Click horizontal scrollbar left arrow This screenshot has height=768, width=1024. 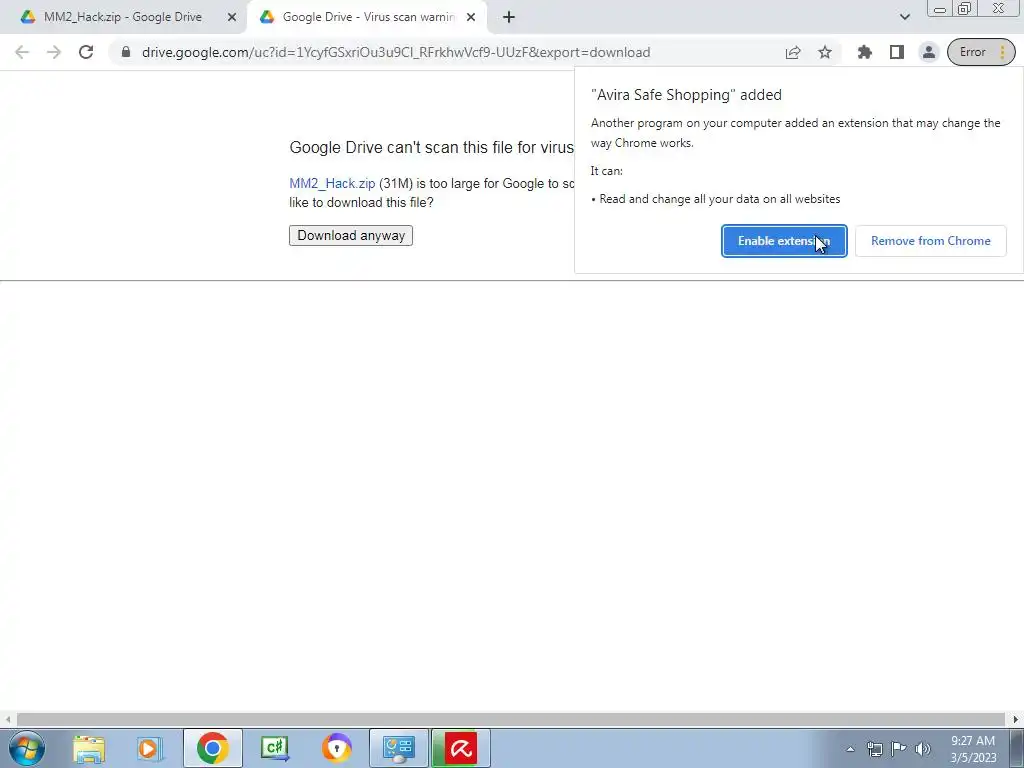point(8,719)
